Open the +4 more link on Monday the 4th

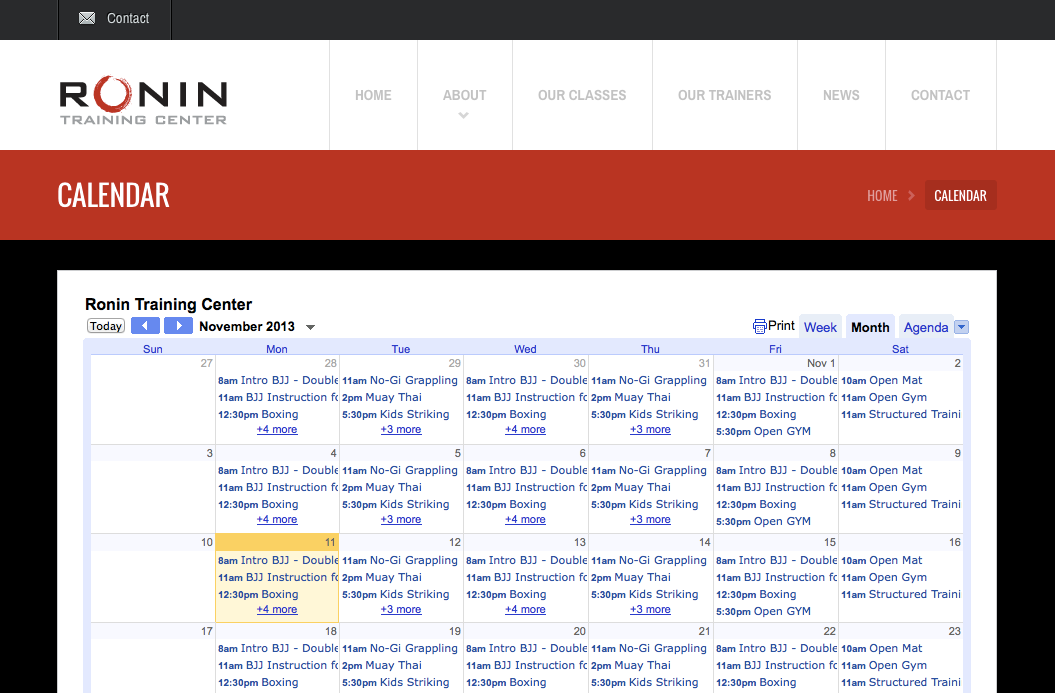(277, 519)
